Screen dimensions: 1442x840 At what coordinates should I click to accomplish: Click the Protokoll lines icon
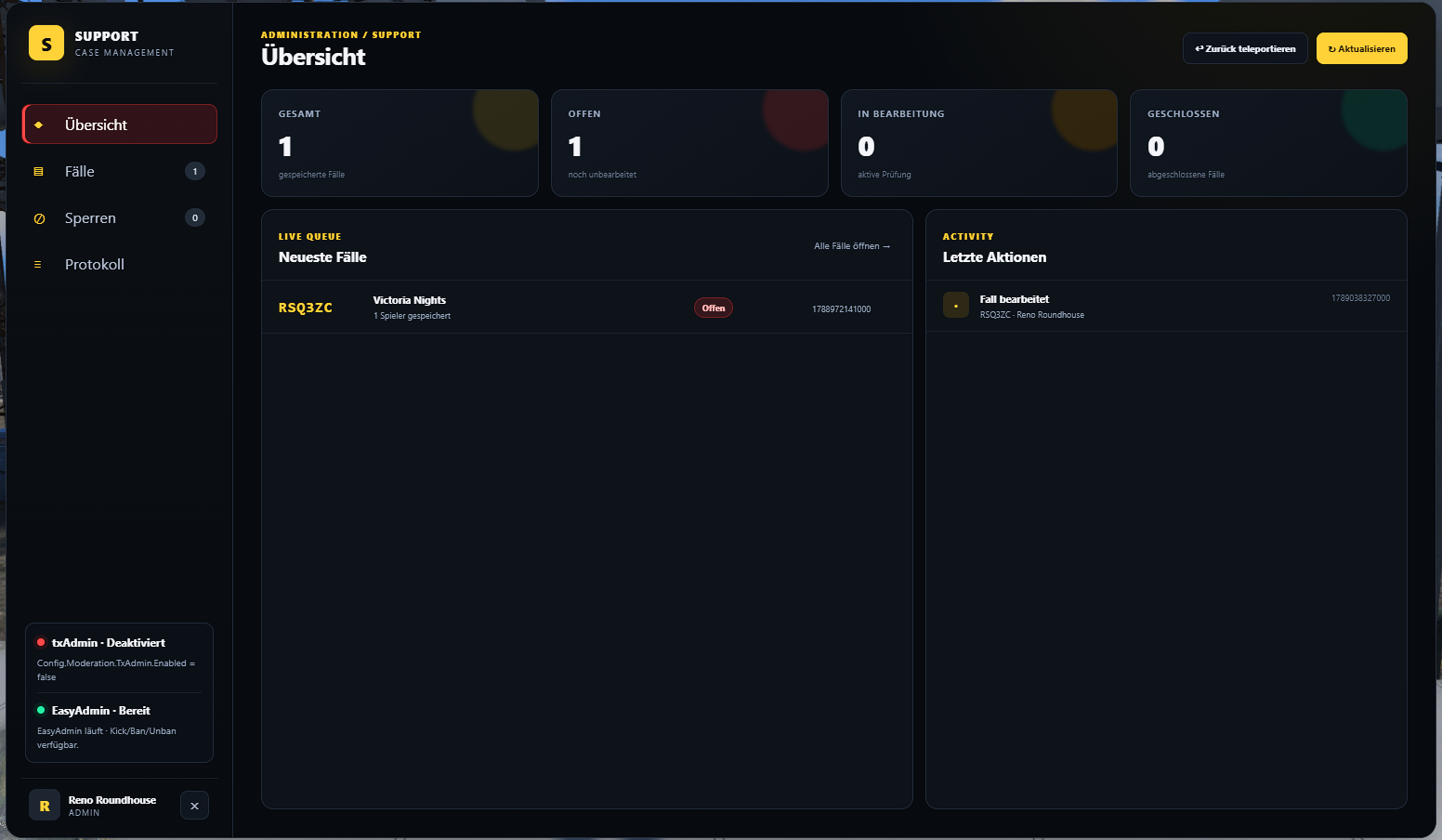pos(38,265)
